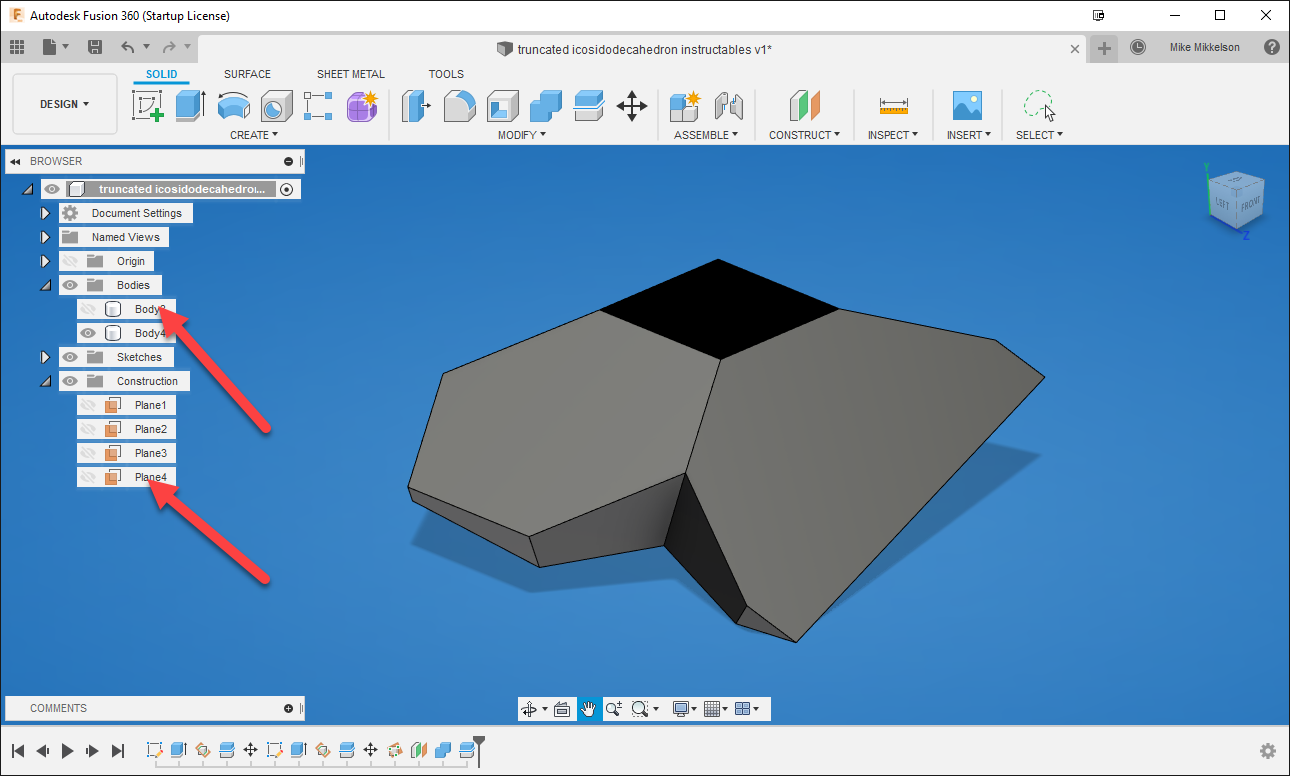Activate the Extrude tool
1290x776 pixels.
pos(190,105)
